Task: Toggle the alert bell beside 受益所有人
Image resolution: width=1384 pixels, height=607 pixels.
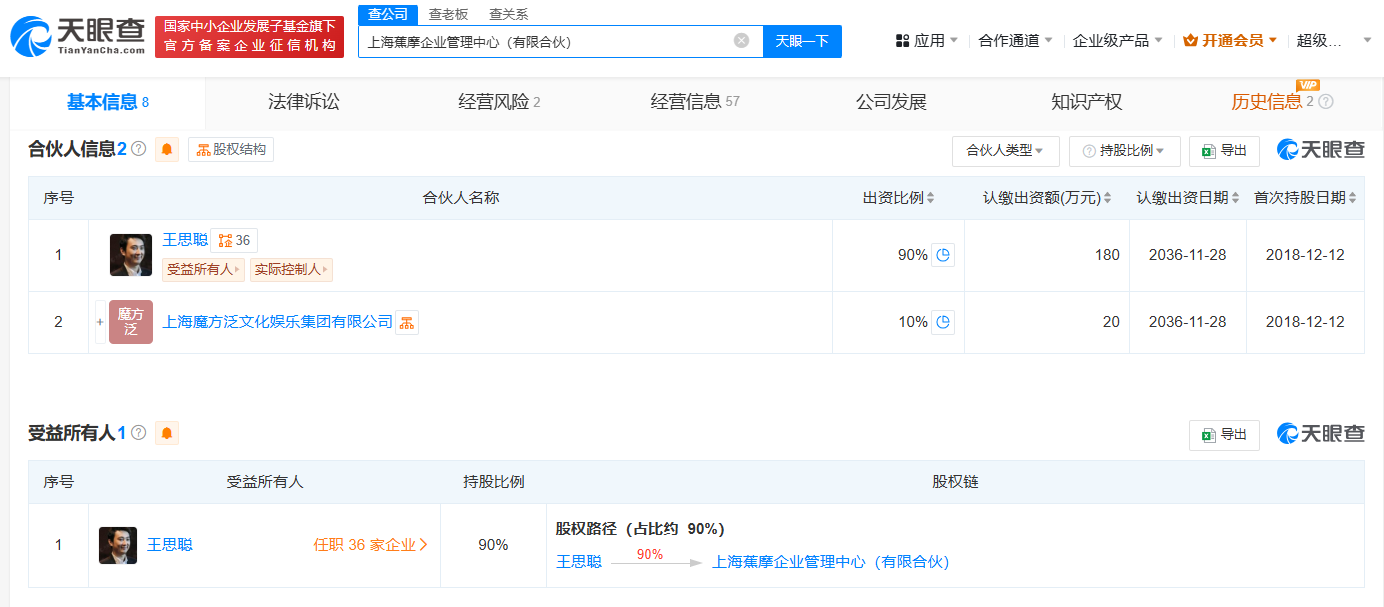Action: click(x=166, y=433)
